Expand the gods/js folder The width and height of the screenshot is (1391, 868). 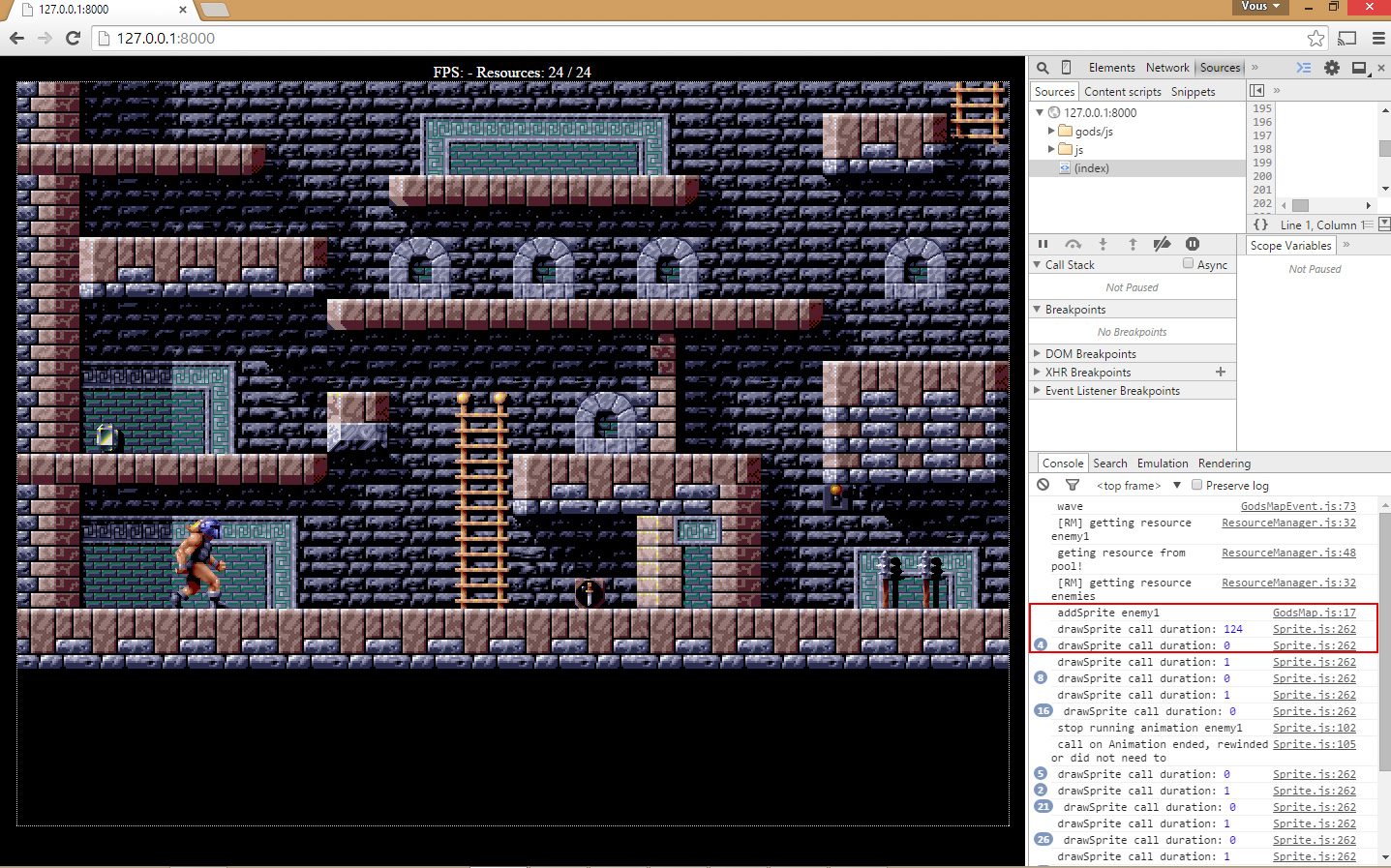(x=1051, y=131)
